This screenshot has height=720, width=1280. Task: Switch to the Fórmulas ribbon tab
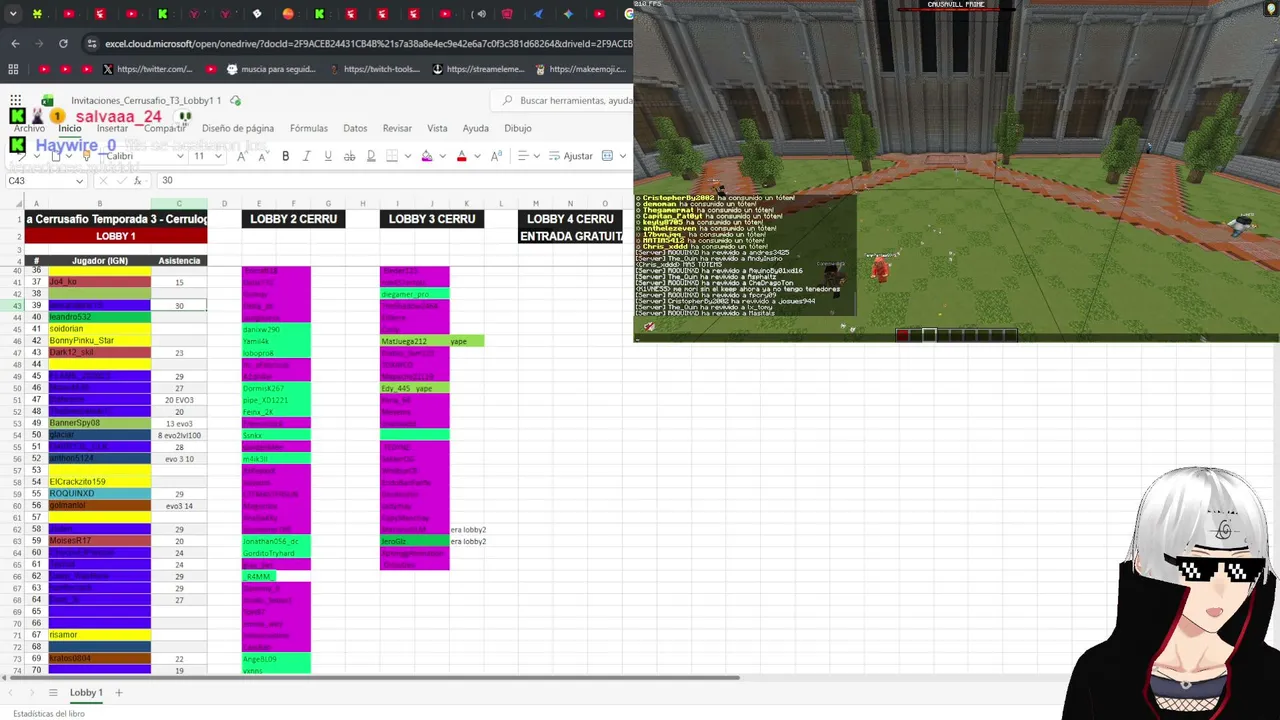309,128
